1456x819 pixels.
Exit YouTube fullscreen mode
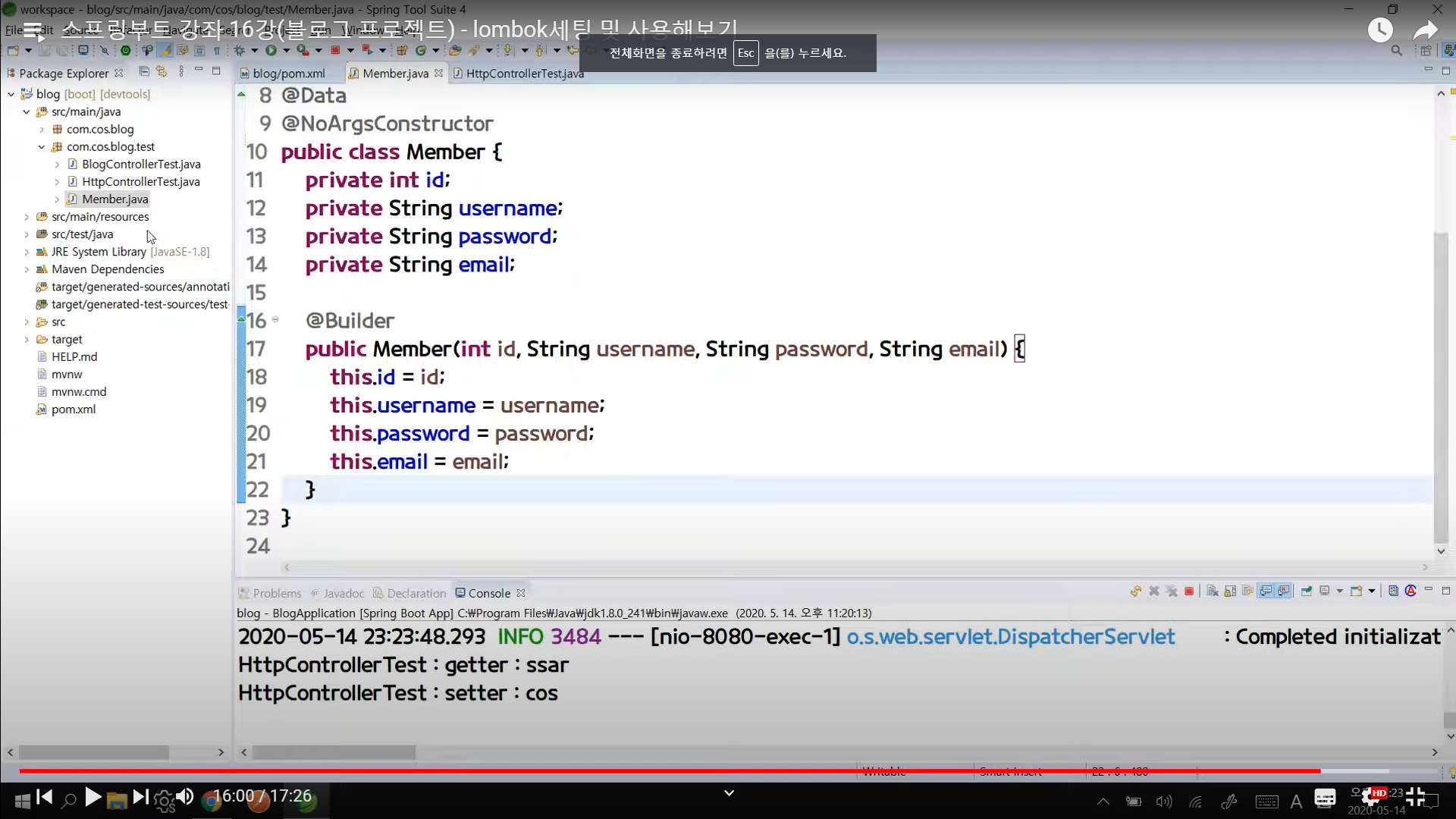tap(1415, 797)
